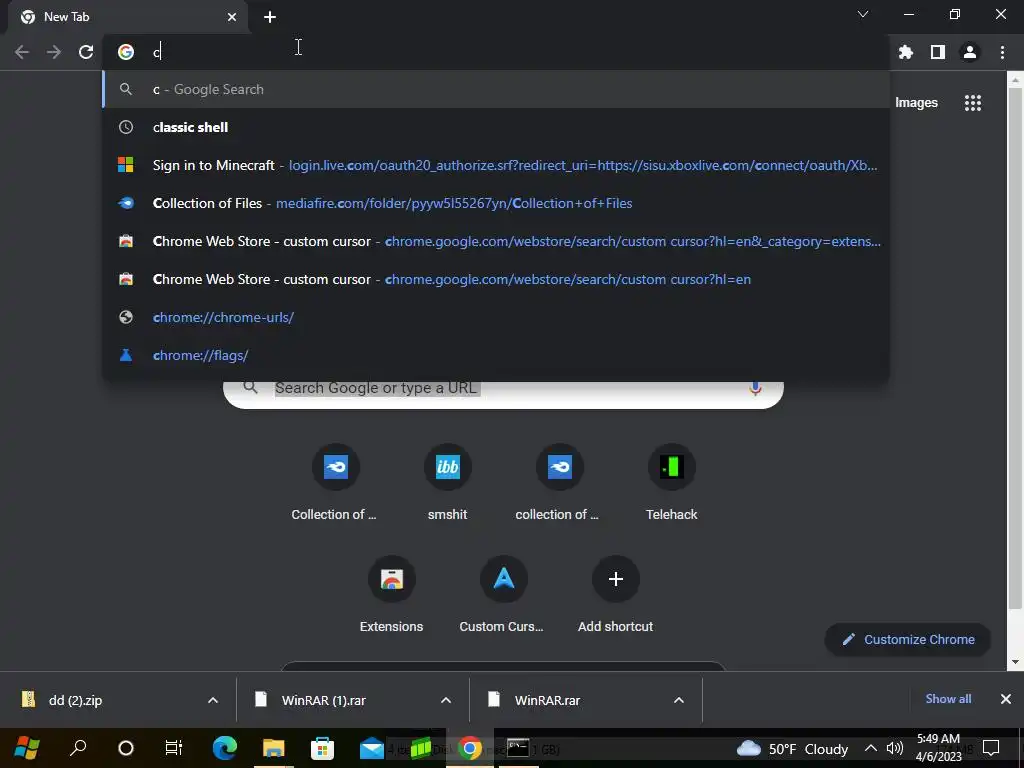
Task: Select chrome://flags/ suggestion
Action: point(496,355)
